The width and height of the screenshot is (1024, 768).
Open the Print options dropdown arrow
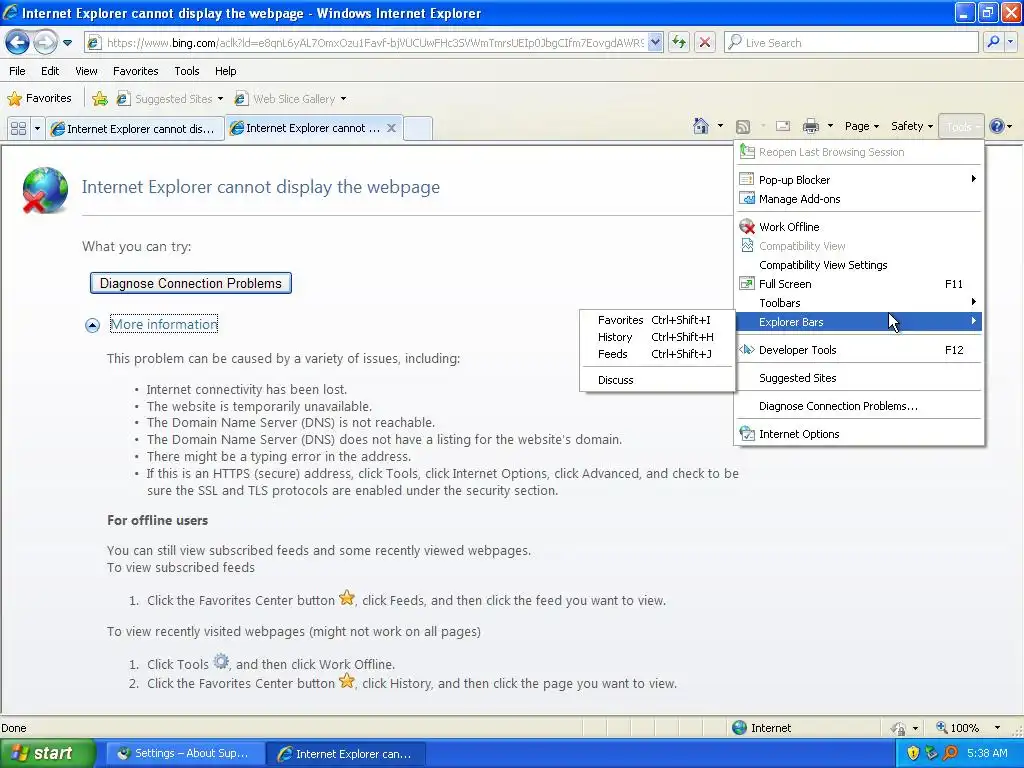(x=830, y=126)
